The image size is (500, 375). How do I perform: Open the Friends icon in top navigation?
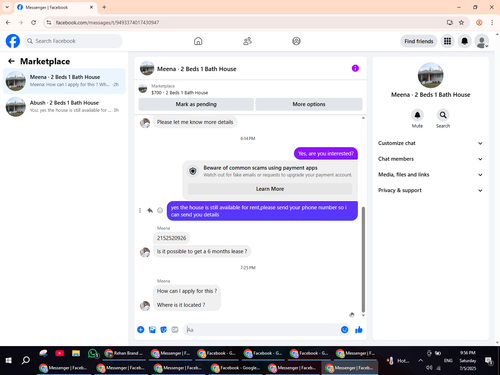coord(247,41)
